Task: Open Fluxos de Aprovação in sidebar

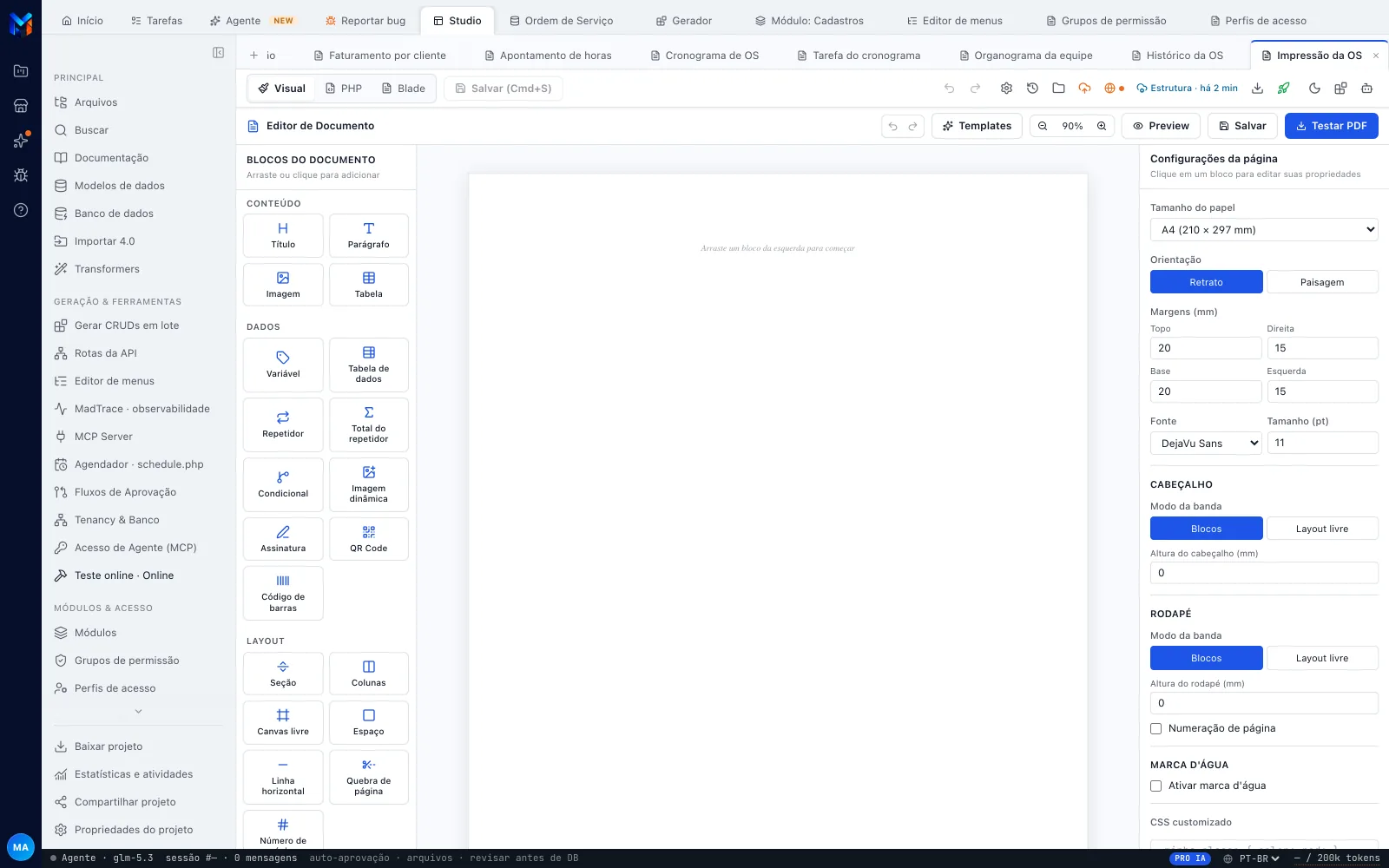Action: coord(125,492)
